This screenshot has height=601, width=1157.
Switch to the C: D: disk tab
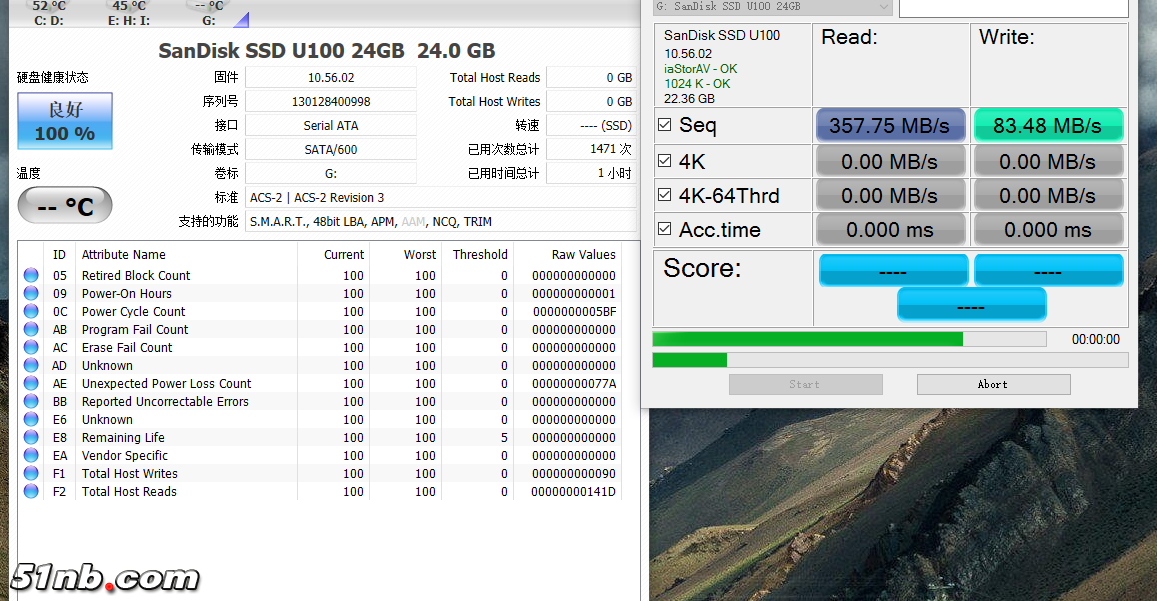tap(49, 13)
